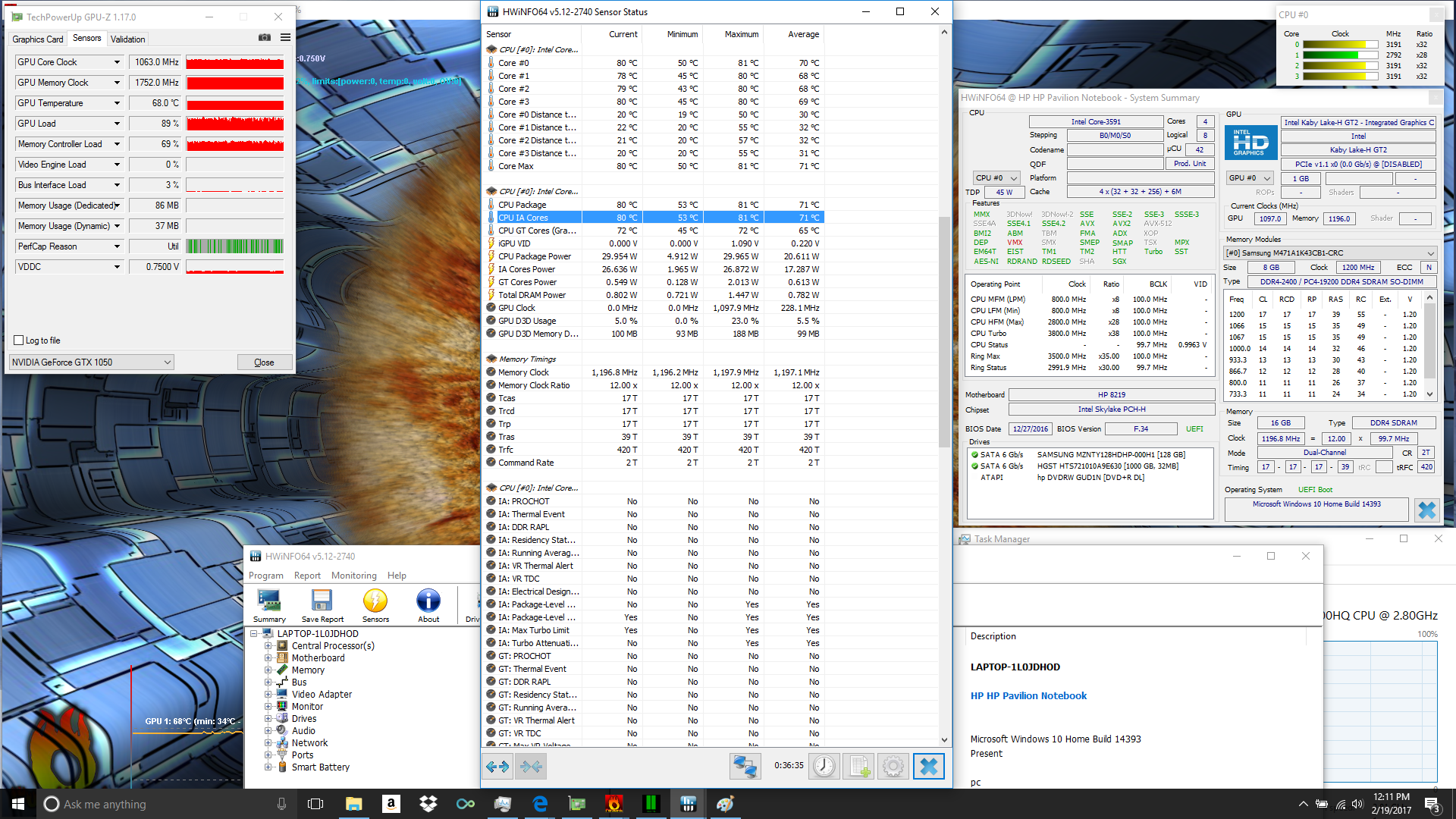Expand the Smart Battery tree node

[268, 767]
